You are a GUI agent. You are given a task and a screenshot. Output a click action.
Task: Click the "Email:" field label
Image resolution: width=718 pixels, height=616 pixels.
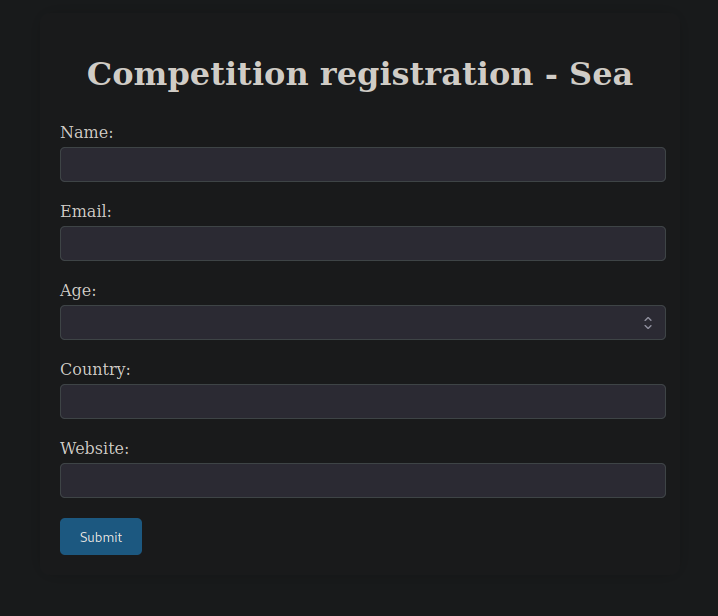pos(86,212)
